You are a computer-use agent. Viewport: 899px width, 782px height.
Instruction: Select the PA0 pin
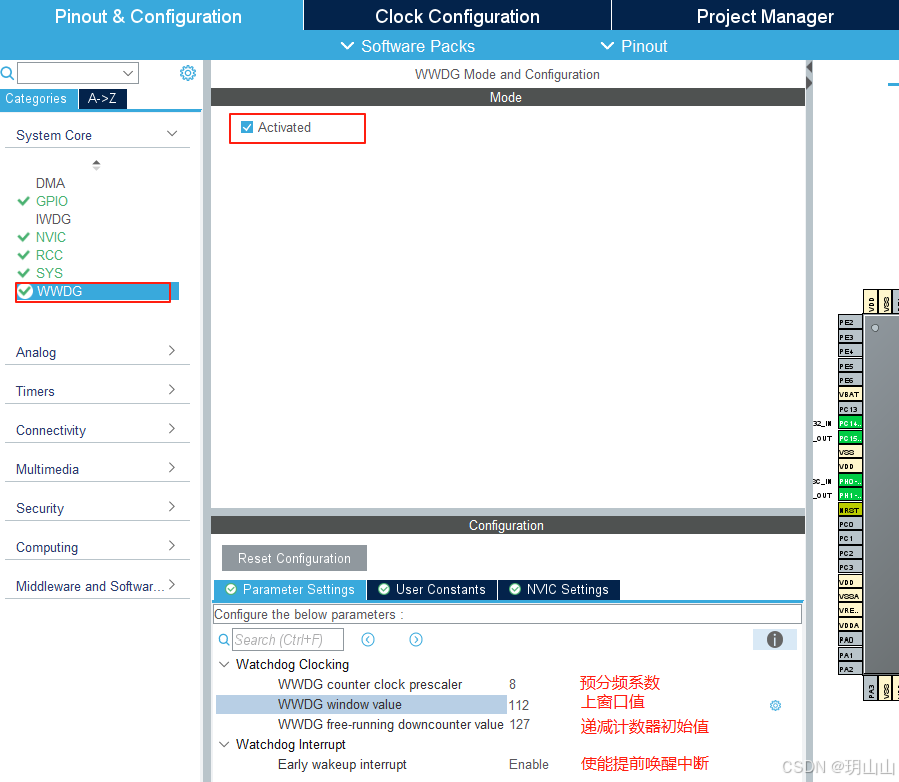pos(850,639)
